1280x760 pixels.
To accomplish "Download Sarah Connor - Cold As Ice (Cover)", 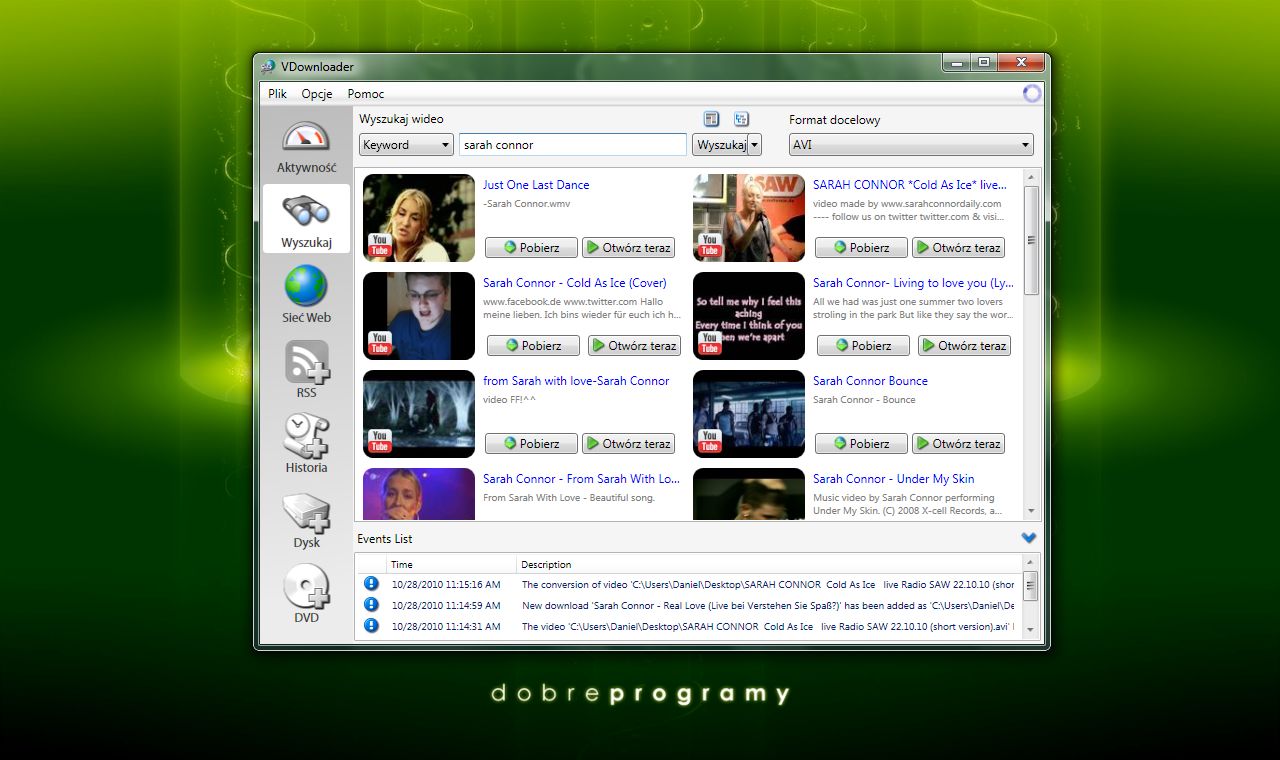I will click(533, 346).
